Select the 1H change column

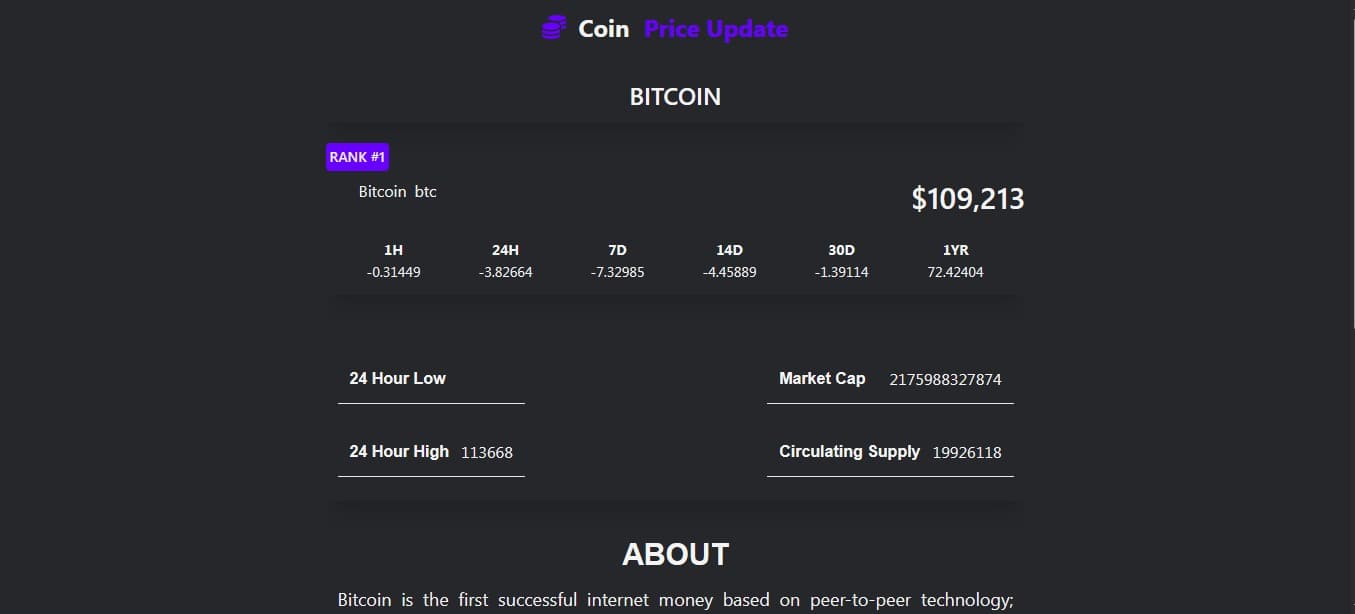(393, 261)
